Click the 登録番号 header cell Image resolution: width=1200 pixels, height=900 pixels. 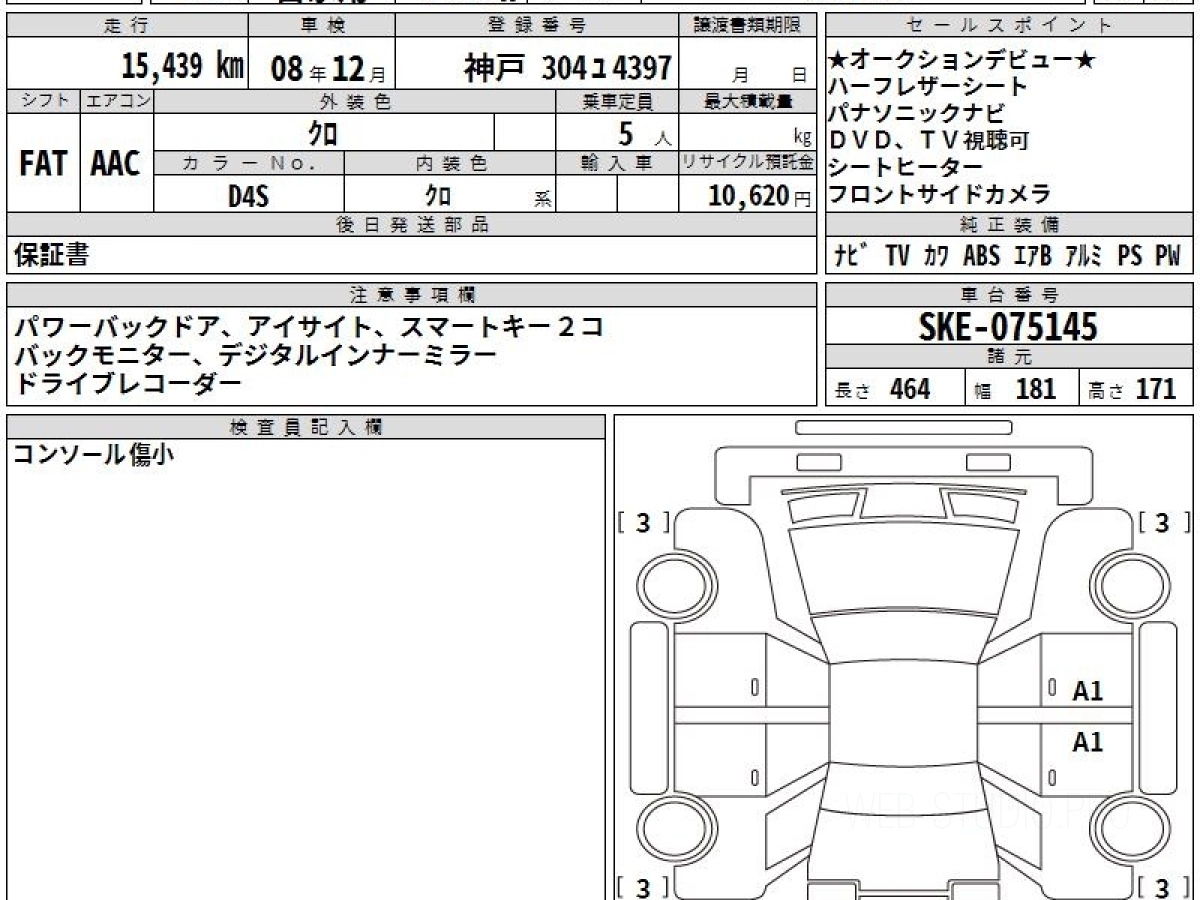tap(537, 26)
